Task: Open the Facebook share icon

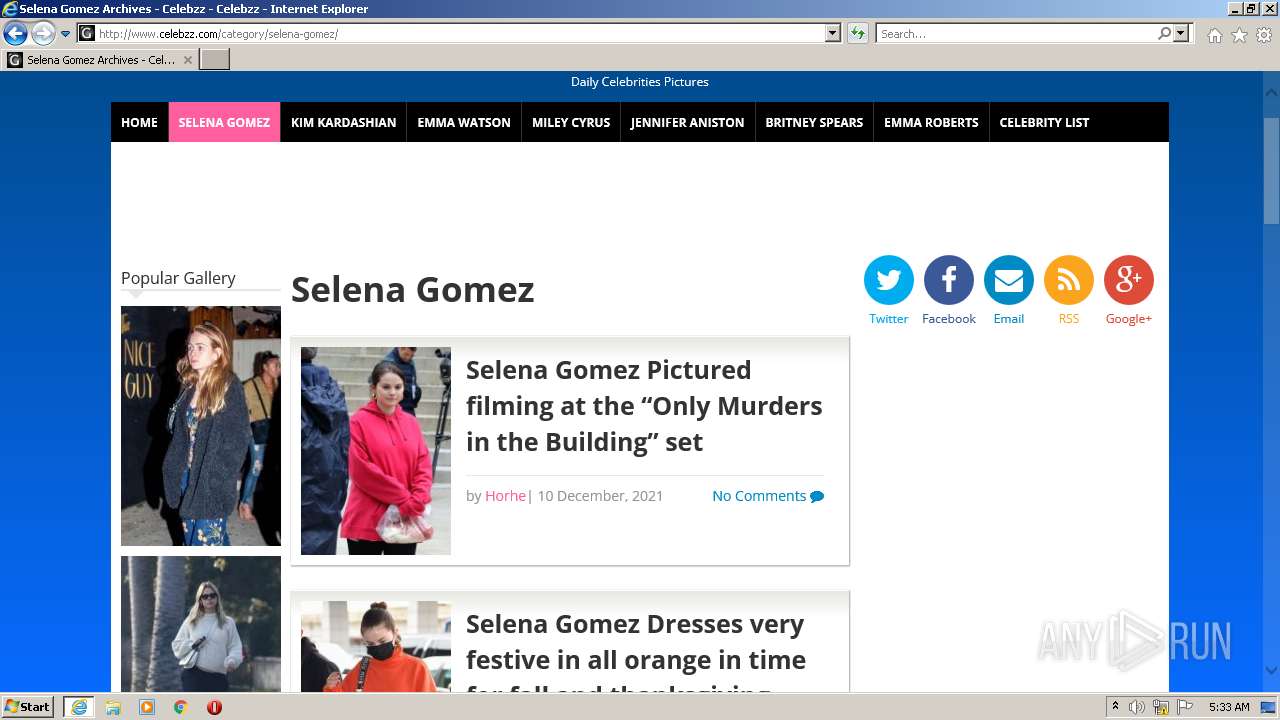Action: tap(948, 280)
